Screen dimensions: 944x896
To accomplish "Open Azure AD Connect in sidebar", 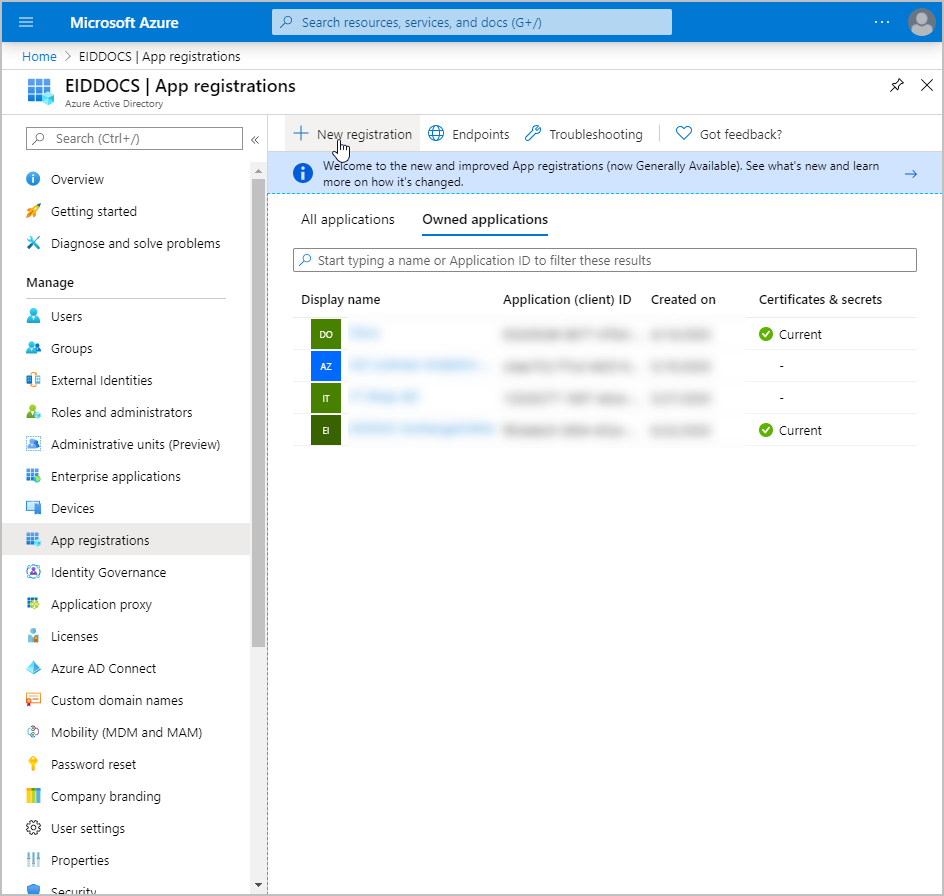I will point(103,668).
